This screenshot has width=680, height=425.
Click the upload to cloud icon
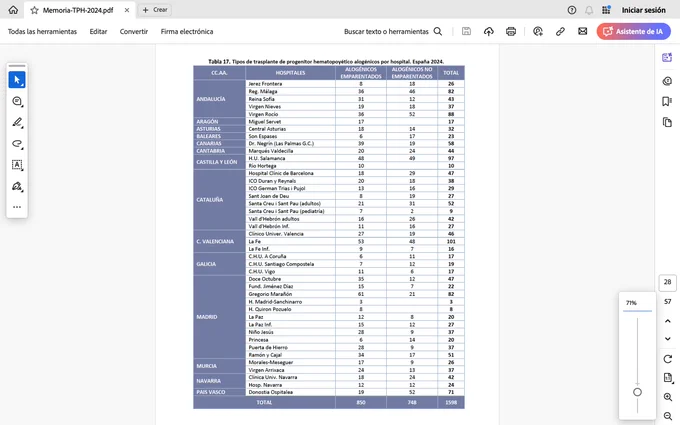tap(489, 31)
